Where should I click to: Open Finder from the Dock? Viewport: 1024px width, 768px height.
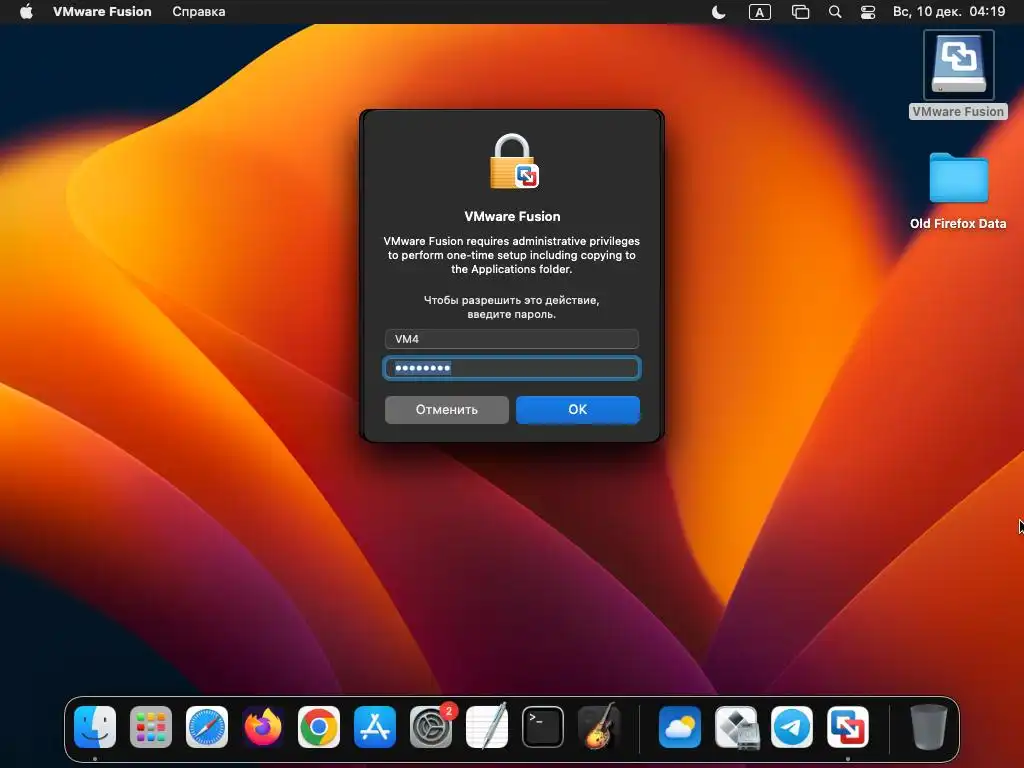[x=95, y=727]
